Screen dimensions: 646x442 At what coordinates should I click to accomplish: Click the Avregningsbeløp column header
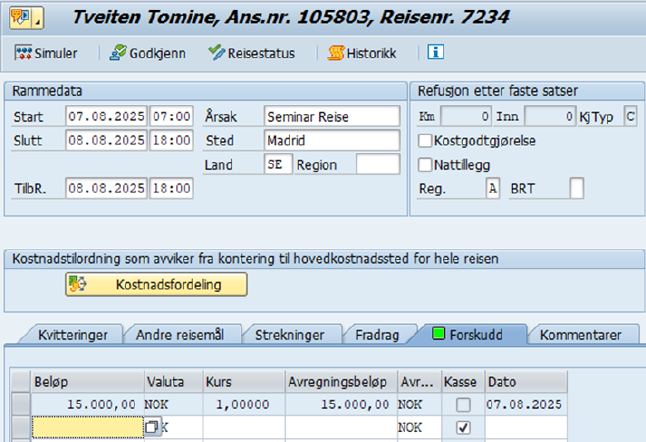[341, 381]
